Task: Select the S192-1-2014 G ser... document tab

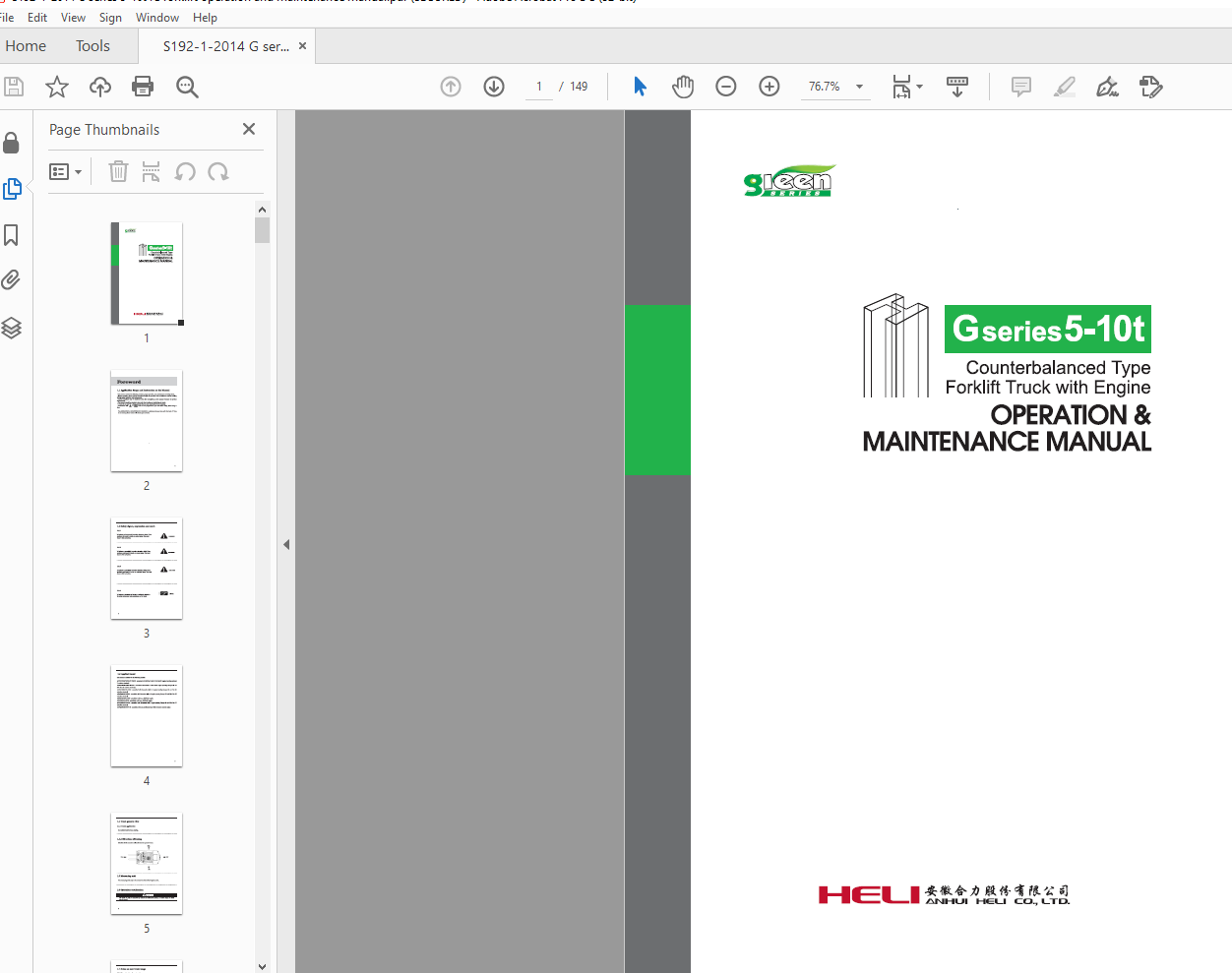Action: 226,46
